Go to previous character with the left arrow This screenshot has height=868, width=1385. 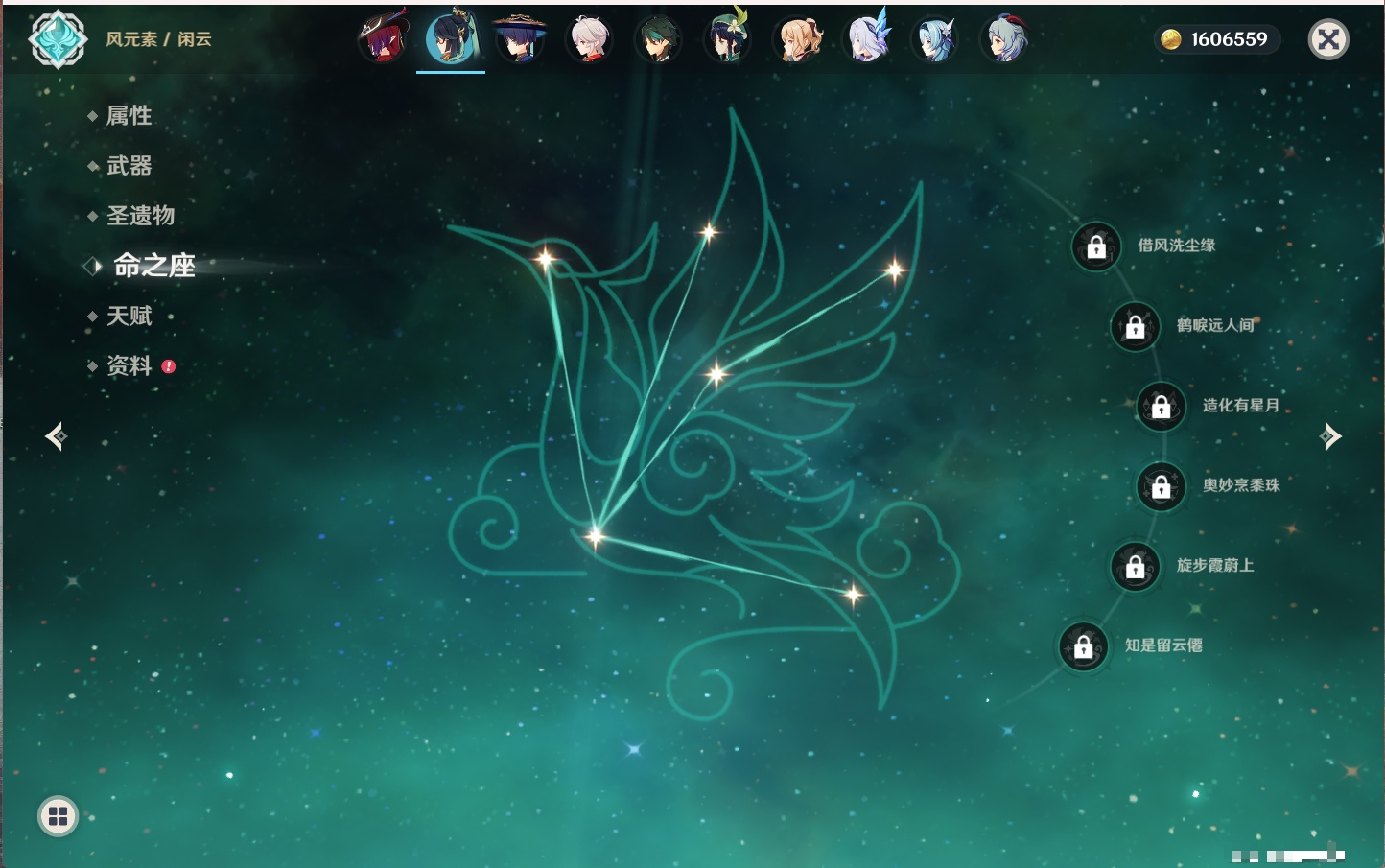click(56, 436)
